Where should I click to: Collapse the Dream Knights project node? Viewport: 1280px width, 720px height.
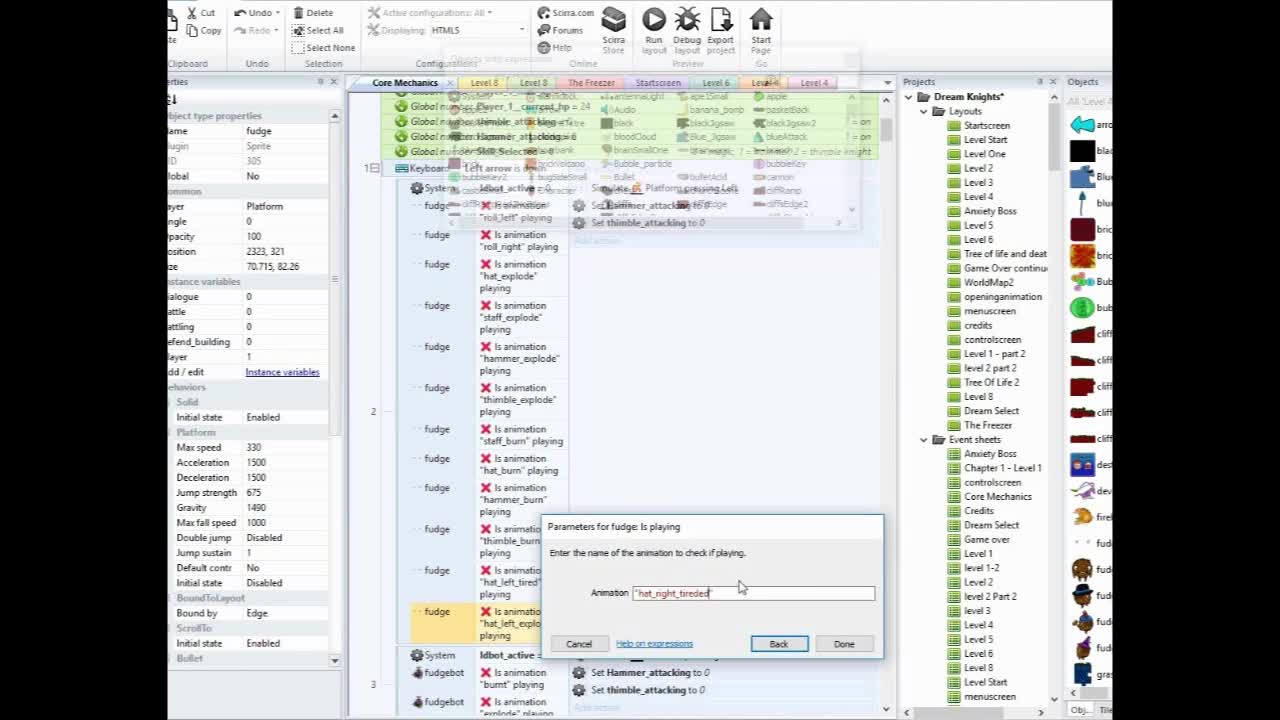909,97
